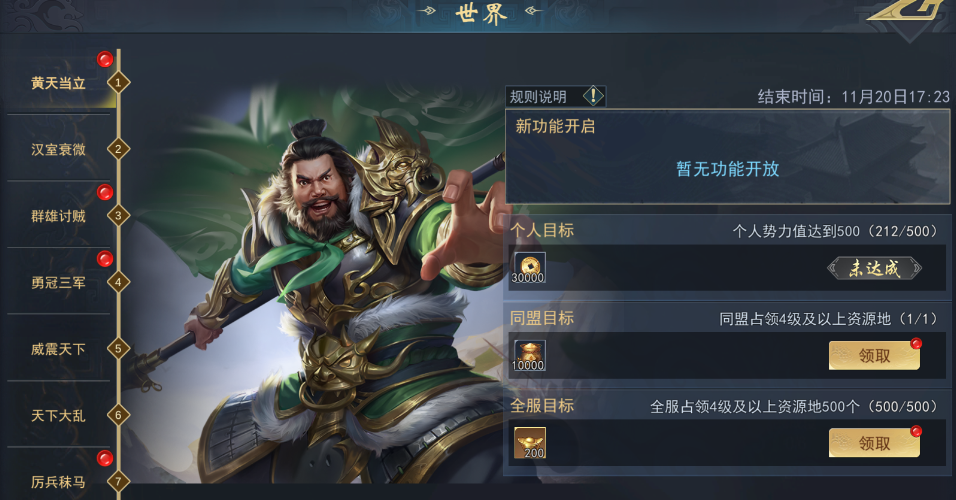
Task: Open the 汉室衰微 chapter tab
Action: click(59, 149)
